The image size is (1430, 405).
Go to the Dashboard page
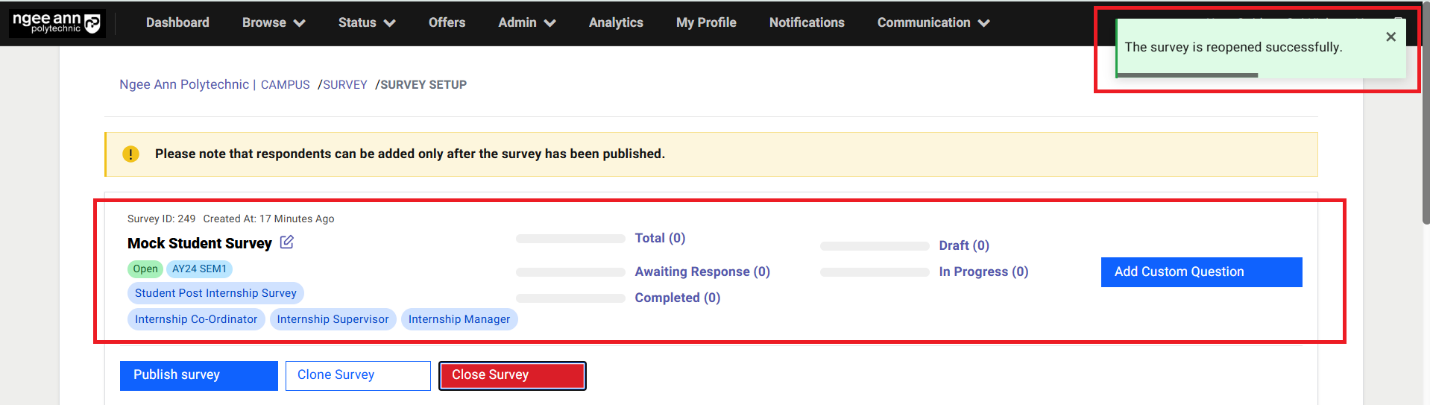(x=177, y=23)
